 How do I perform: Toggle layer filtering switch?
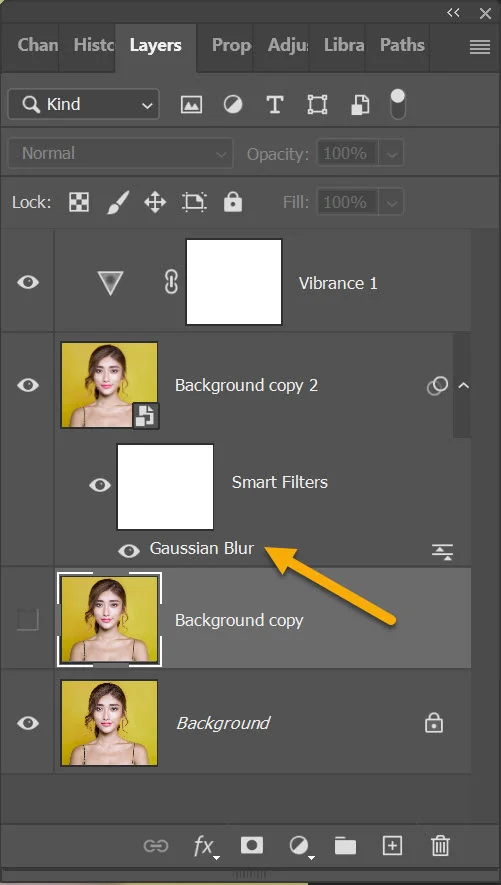(398, 104)
